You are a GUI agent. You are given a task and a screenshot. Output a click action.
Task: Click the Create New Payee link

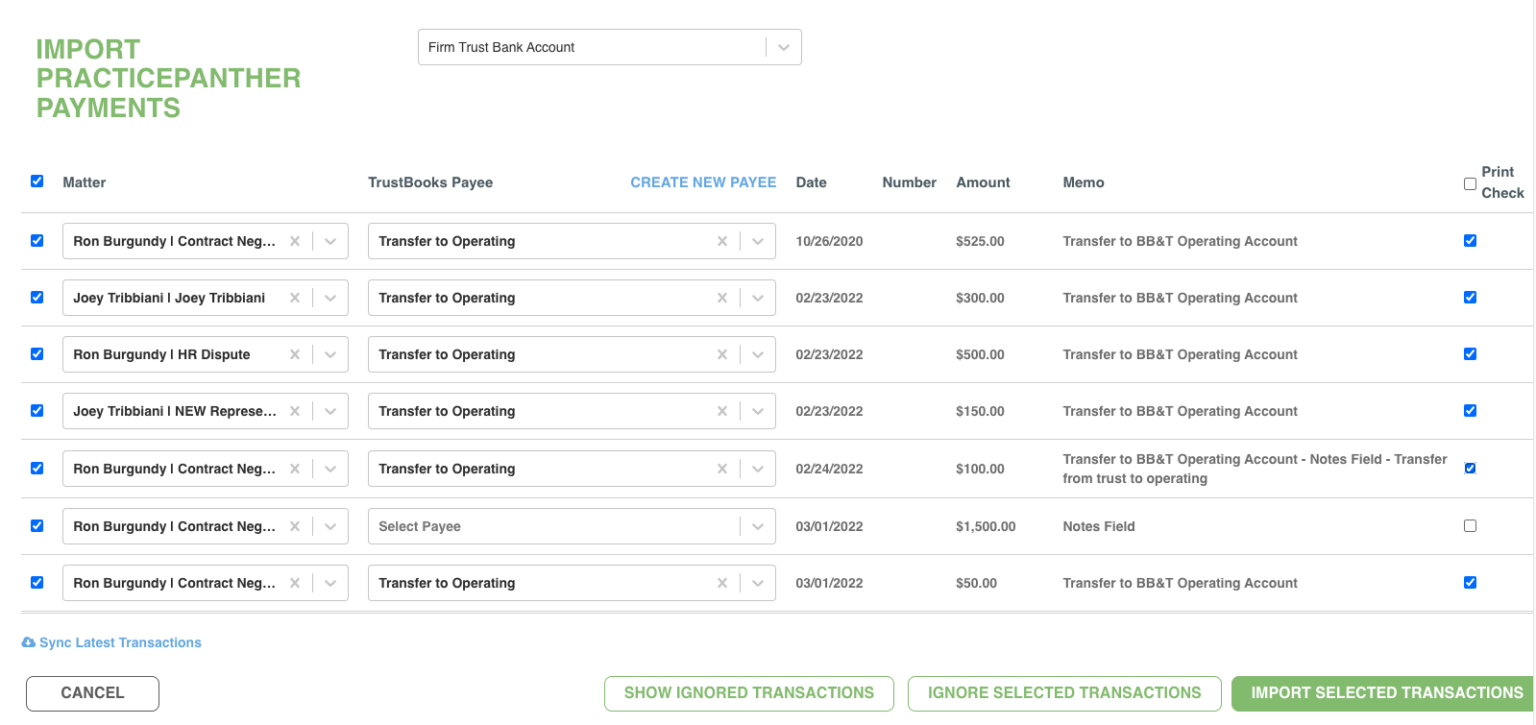[x=703, y=182]
